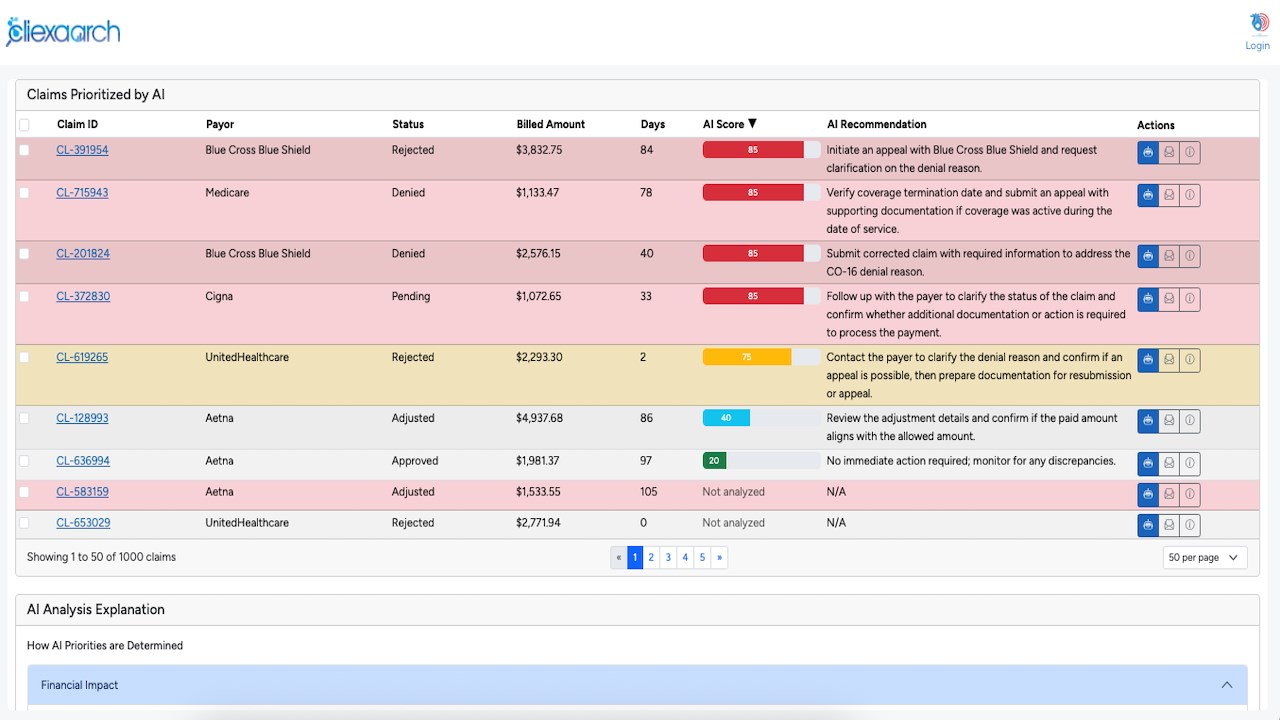Jump to the next page with » button
The image size is (1280, 720).
[x=719, y=558]
